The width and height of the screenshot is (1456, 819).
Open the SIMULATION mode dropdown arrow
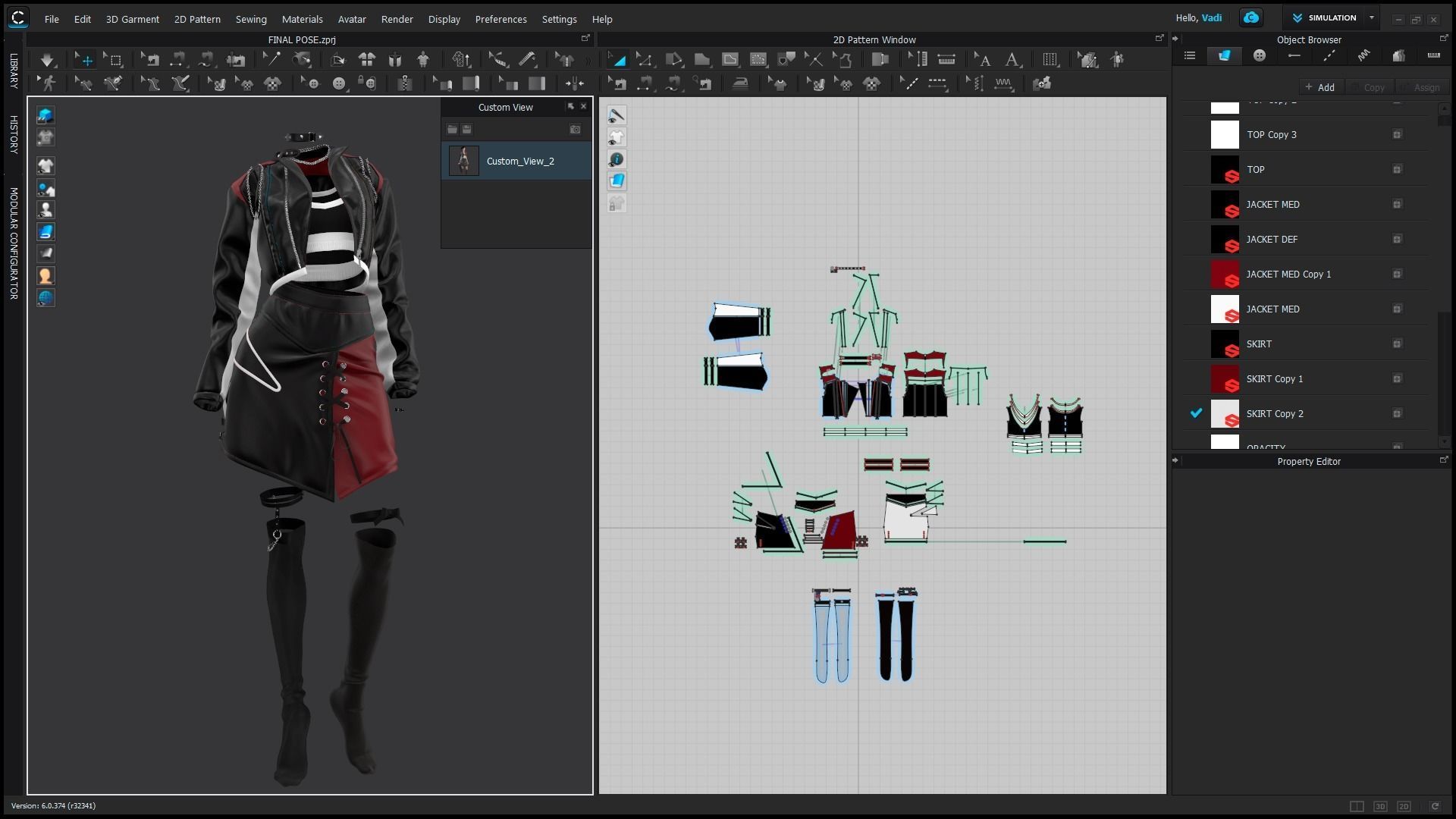[x=1371, y=17]
